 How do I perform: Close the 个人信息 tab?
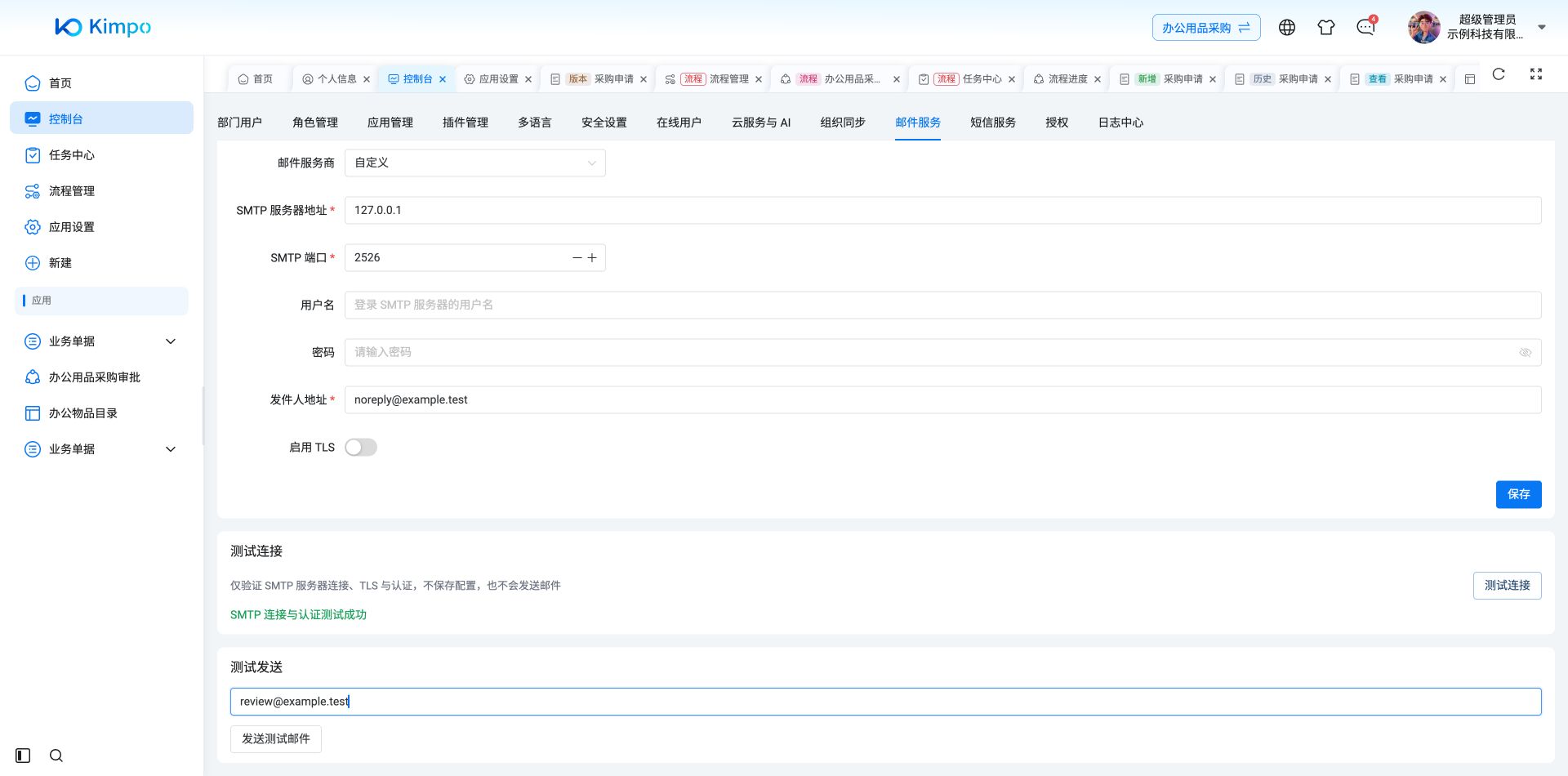(x=367, y=79)
